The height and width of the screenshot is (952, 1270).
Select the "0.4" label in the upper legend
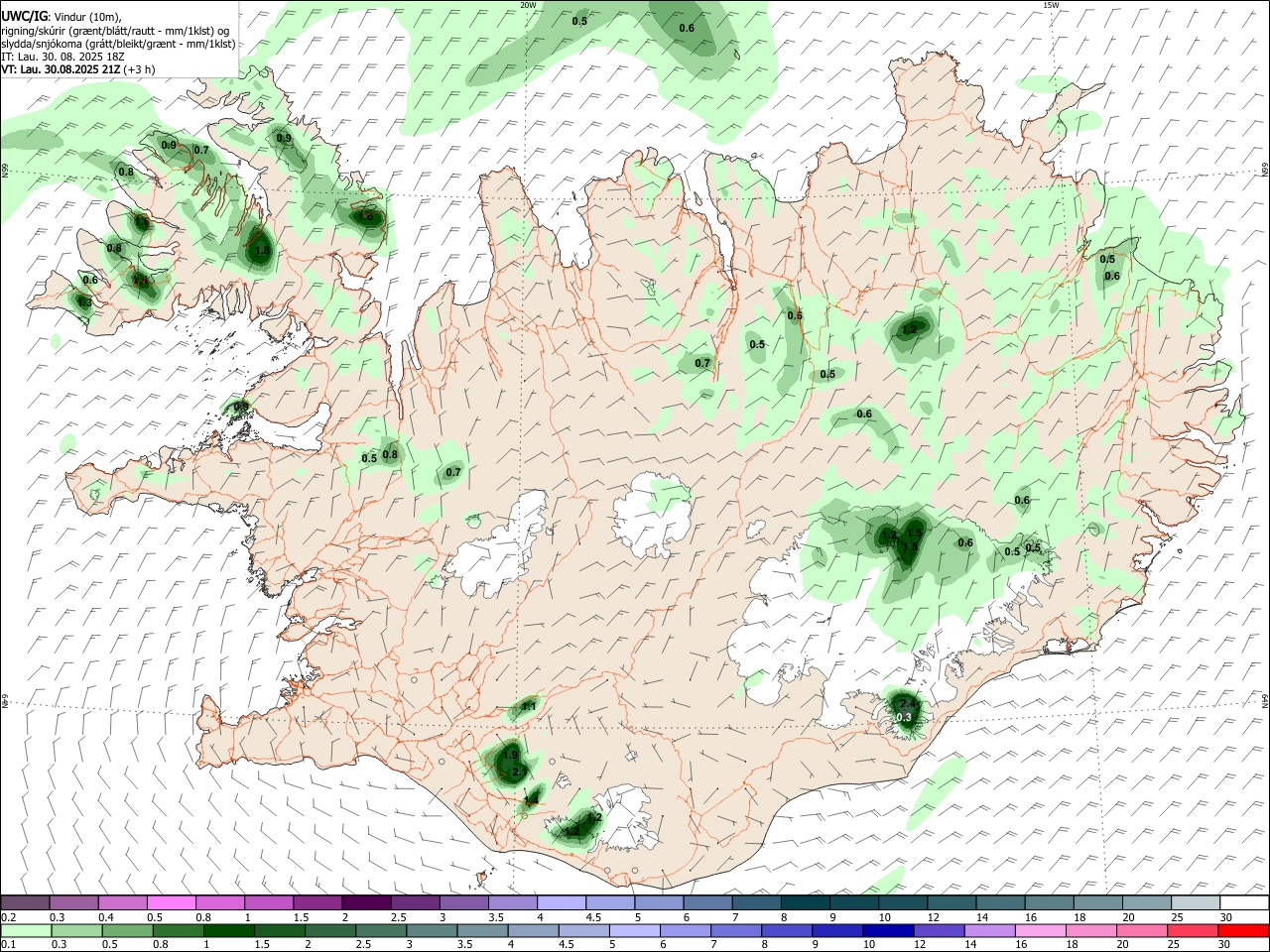point(106,917)
